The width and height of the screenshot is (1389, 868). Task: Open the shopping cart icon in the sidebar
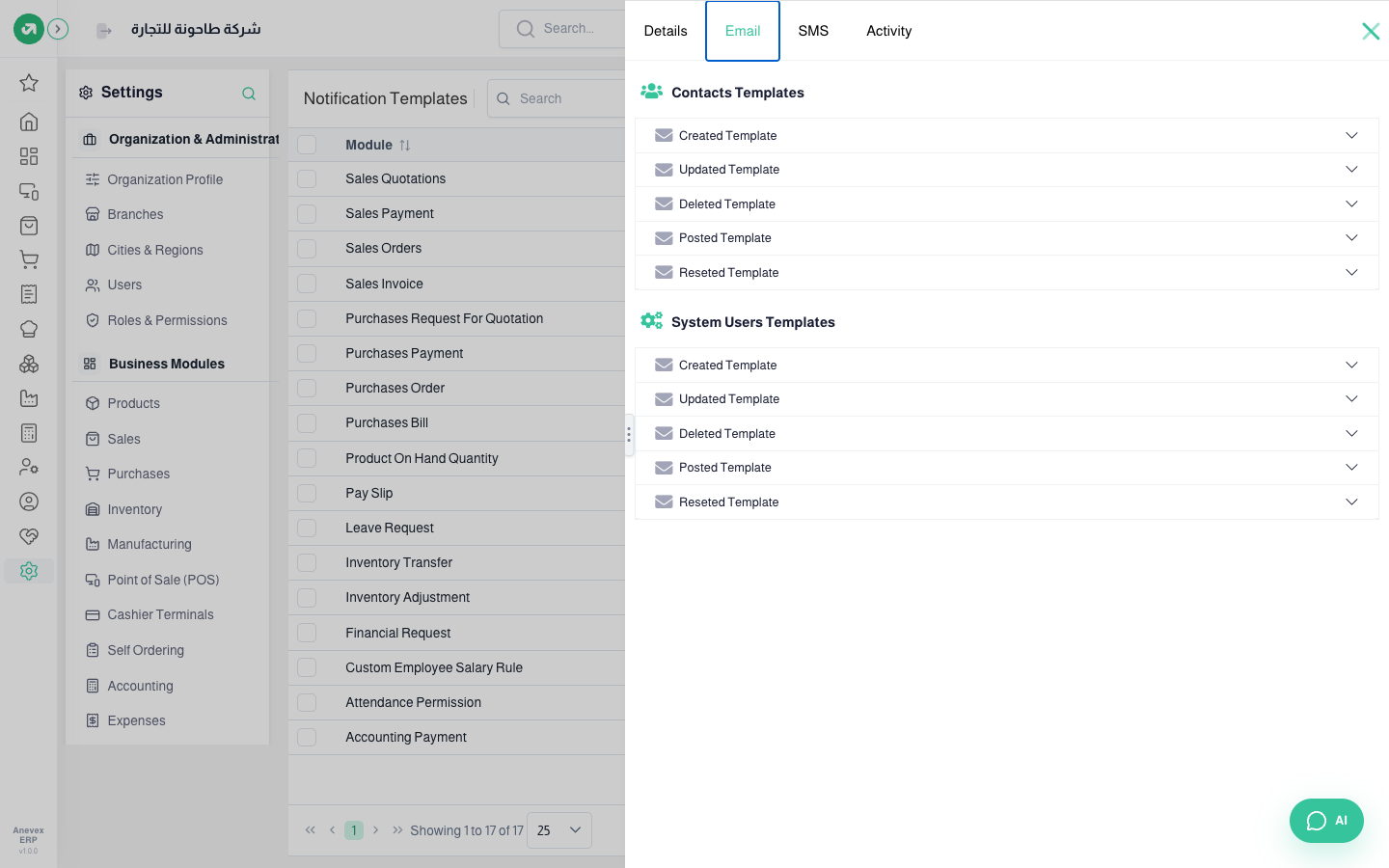(29, 259)
